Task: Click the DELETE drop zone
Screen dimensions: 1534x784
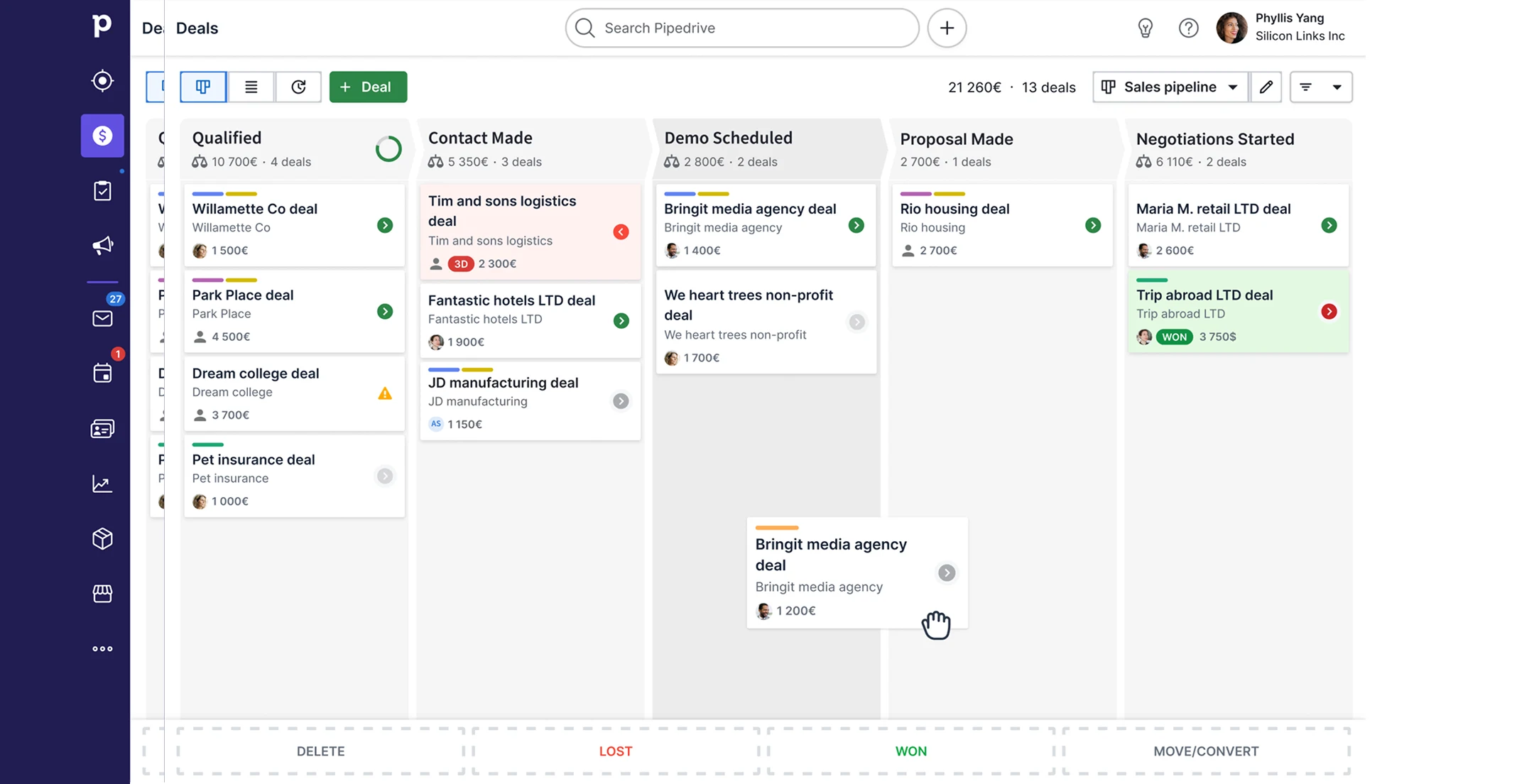Action: coord(320,751)
